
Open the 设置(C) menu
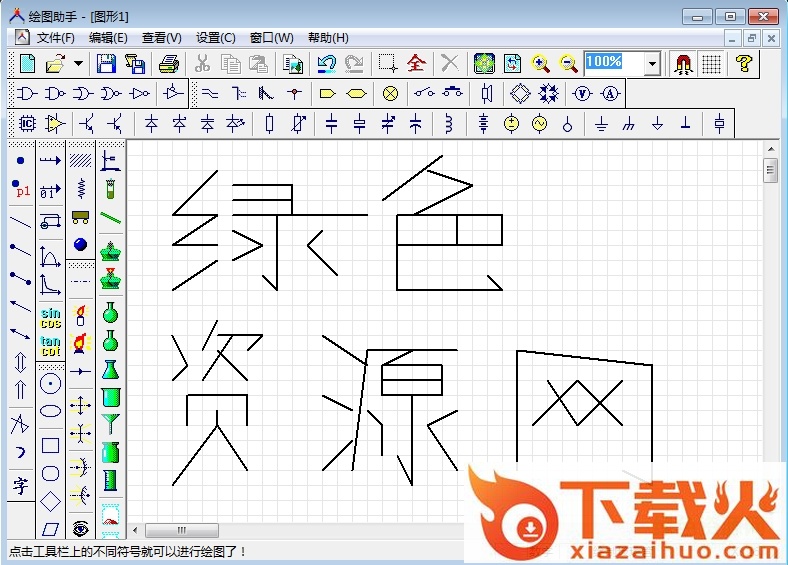(x=215, y=38)
